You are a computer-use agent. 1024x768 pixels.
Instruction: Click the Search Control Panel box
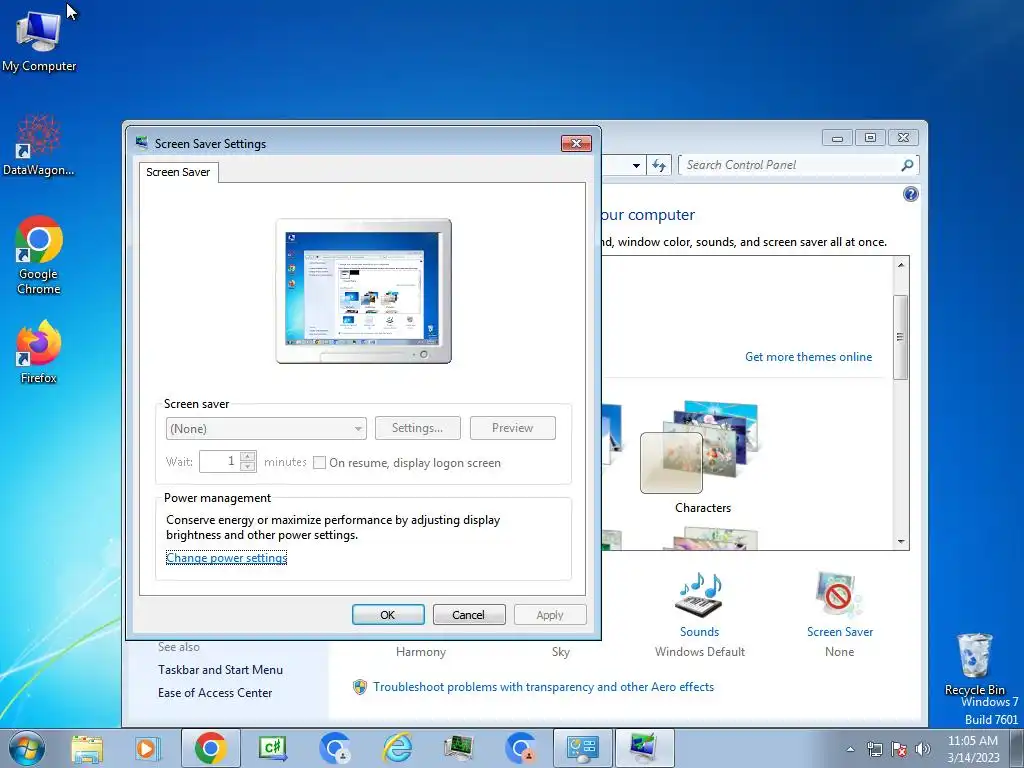790,165
